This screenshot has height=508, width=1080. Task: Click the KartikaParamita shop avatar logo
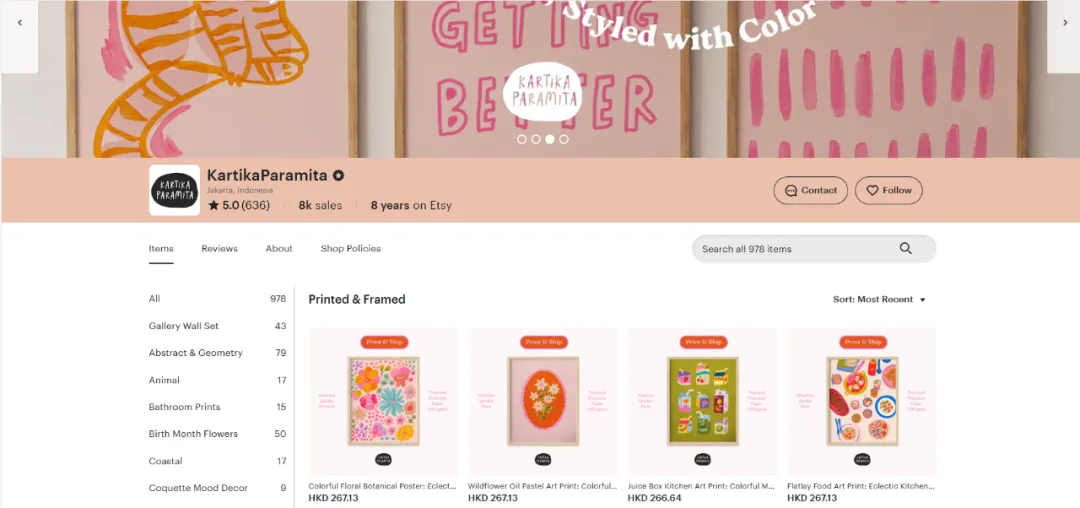[174, 190]
